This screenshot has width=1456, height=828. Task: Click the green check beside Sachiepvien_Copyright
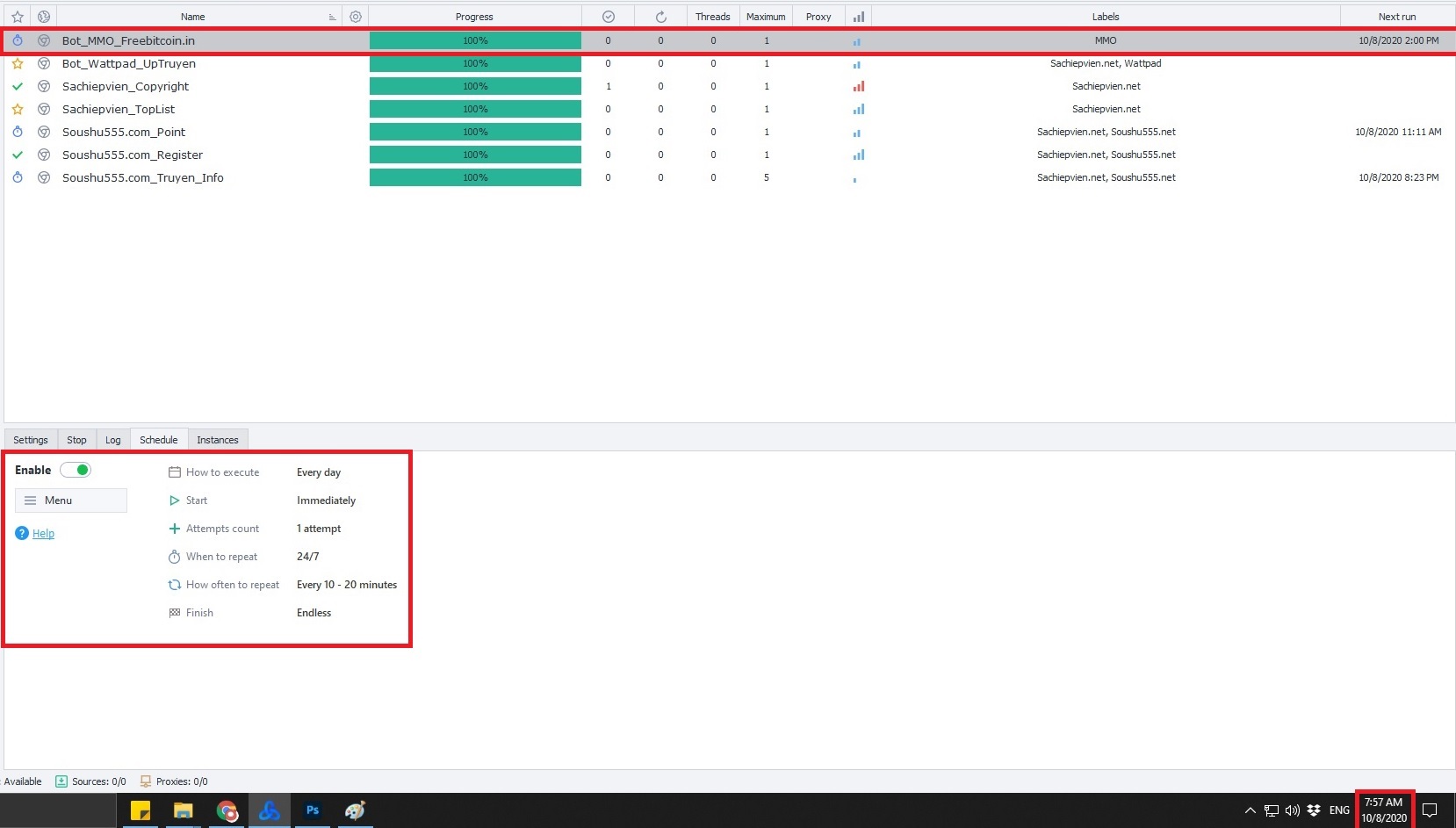[x=18, y=86]
